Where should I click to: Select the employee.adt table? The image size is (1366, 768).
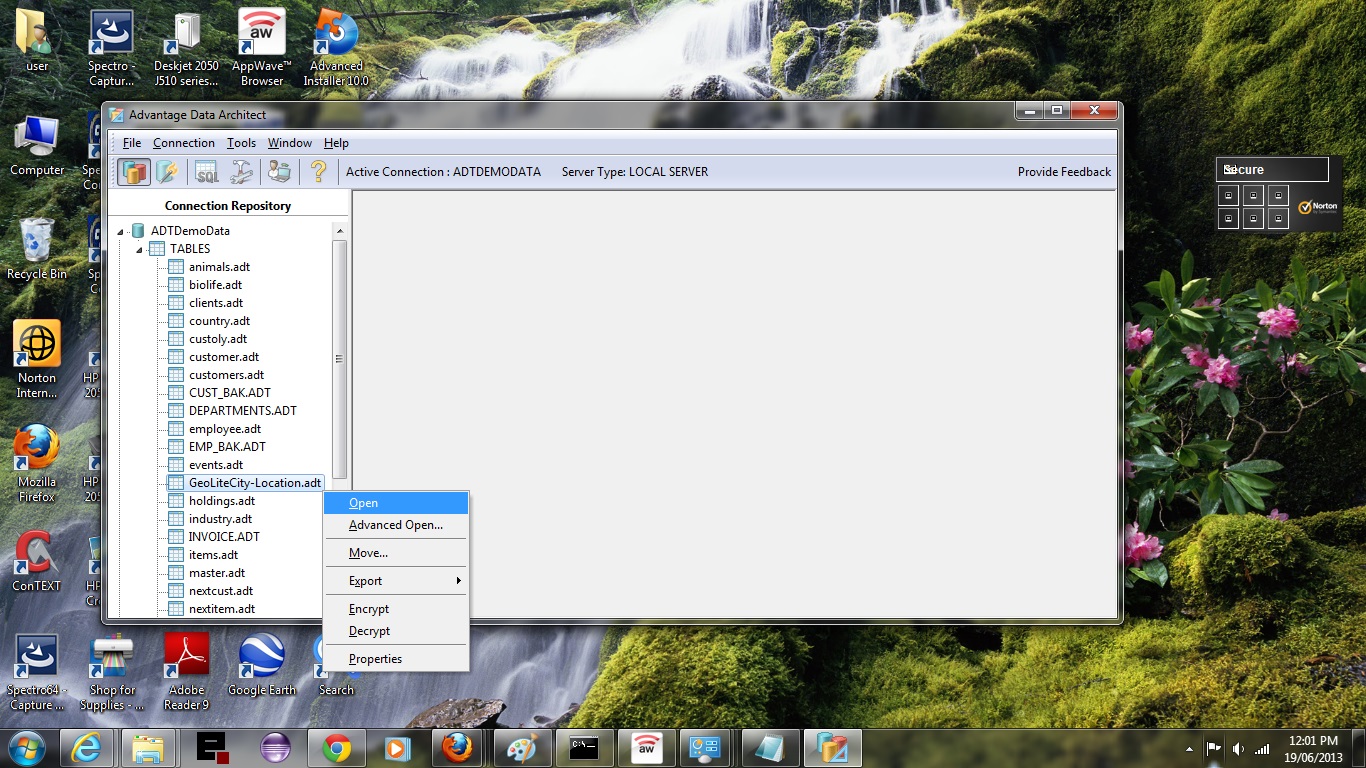[224, 429]
